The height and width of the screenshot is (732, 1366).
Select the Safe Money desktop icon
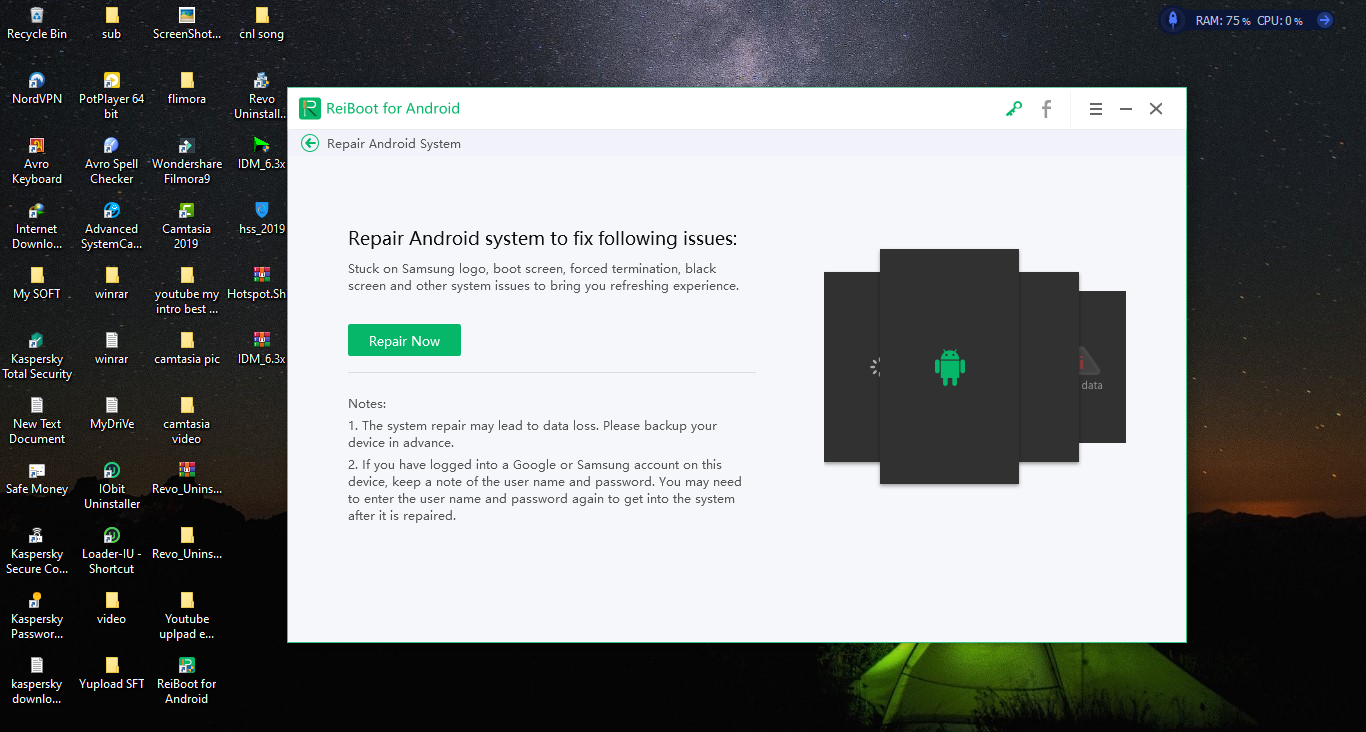37,478
